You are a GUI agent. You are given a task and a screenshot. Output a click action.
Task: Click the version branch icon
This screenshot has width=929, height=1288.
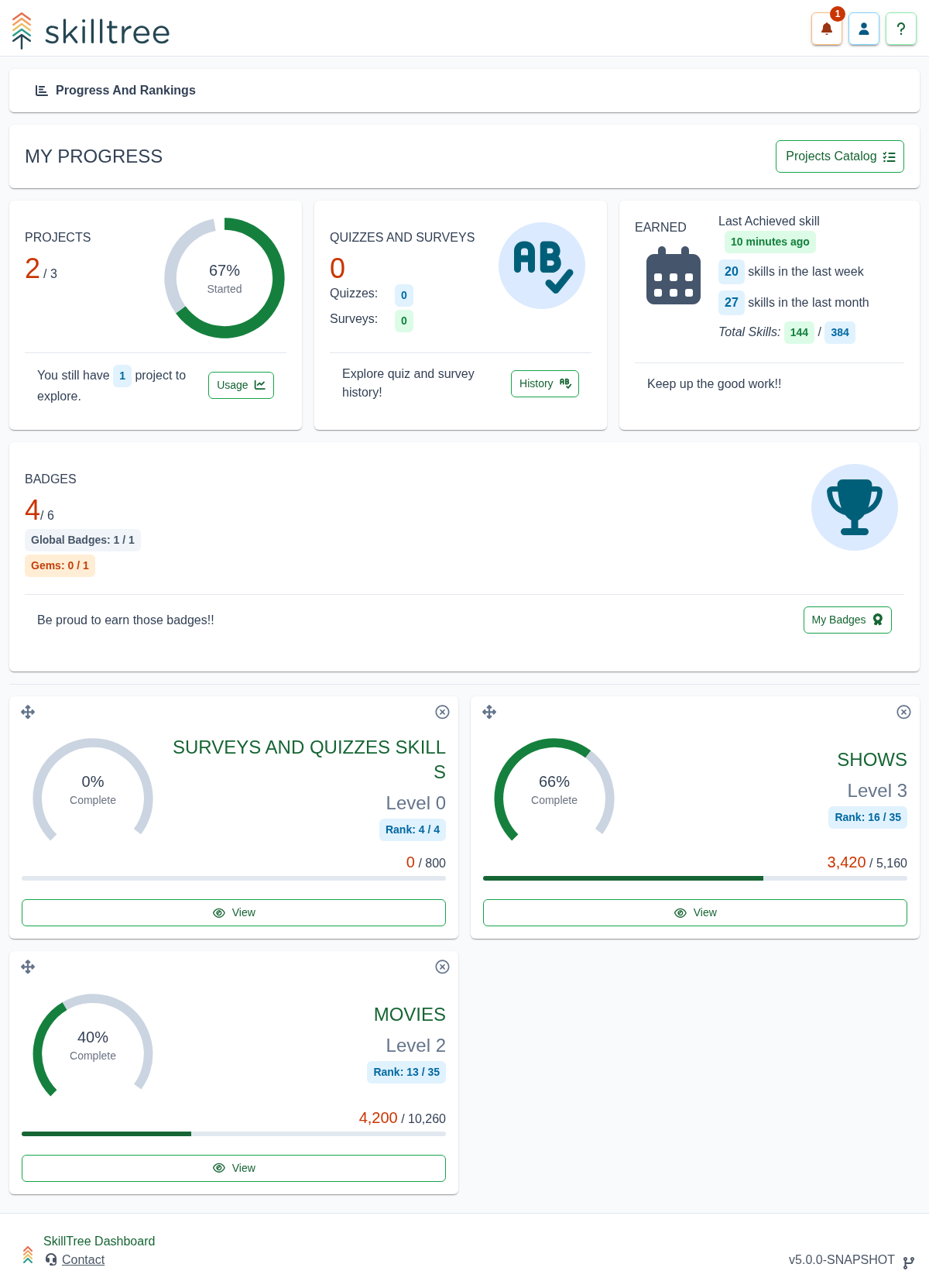pos(909,1262)
